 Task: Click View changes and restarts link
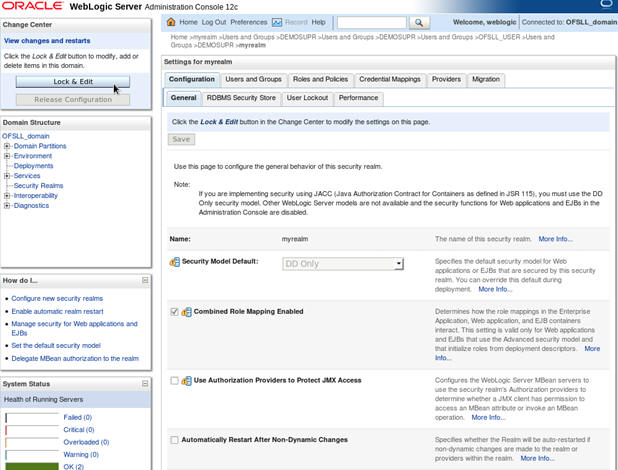coord(47,41)
